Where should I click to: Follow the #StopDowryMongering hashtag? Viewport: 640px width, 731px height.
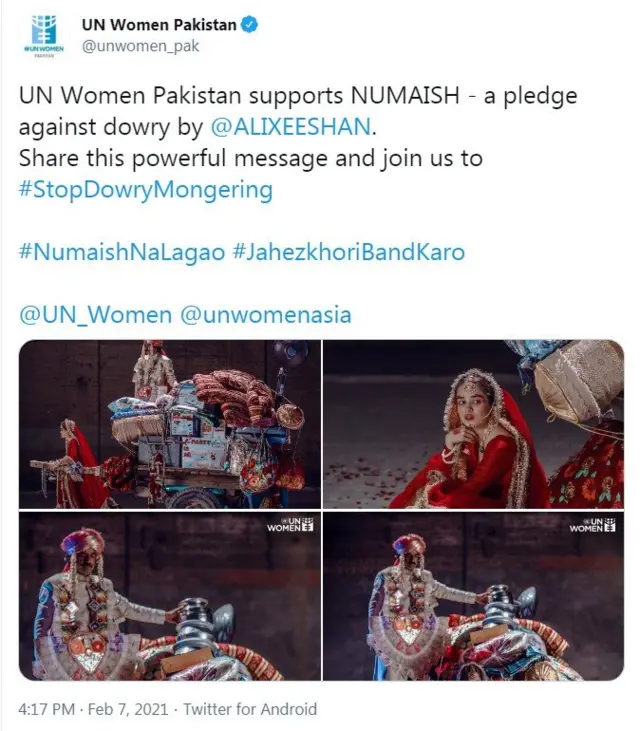145,190
